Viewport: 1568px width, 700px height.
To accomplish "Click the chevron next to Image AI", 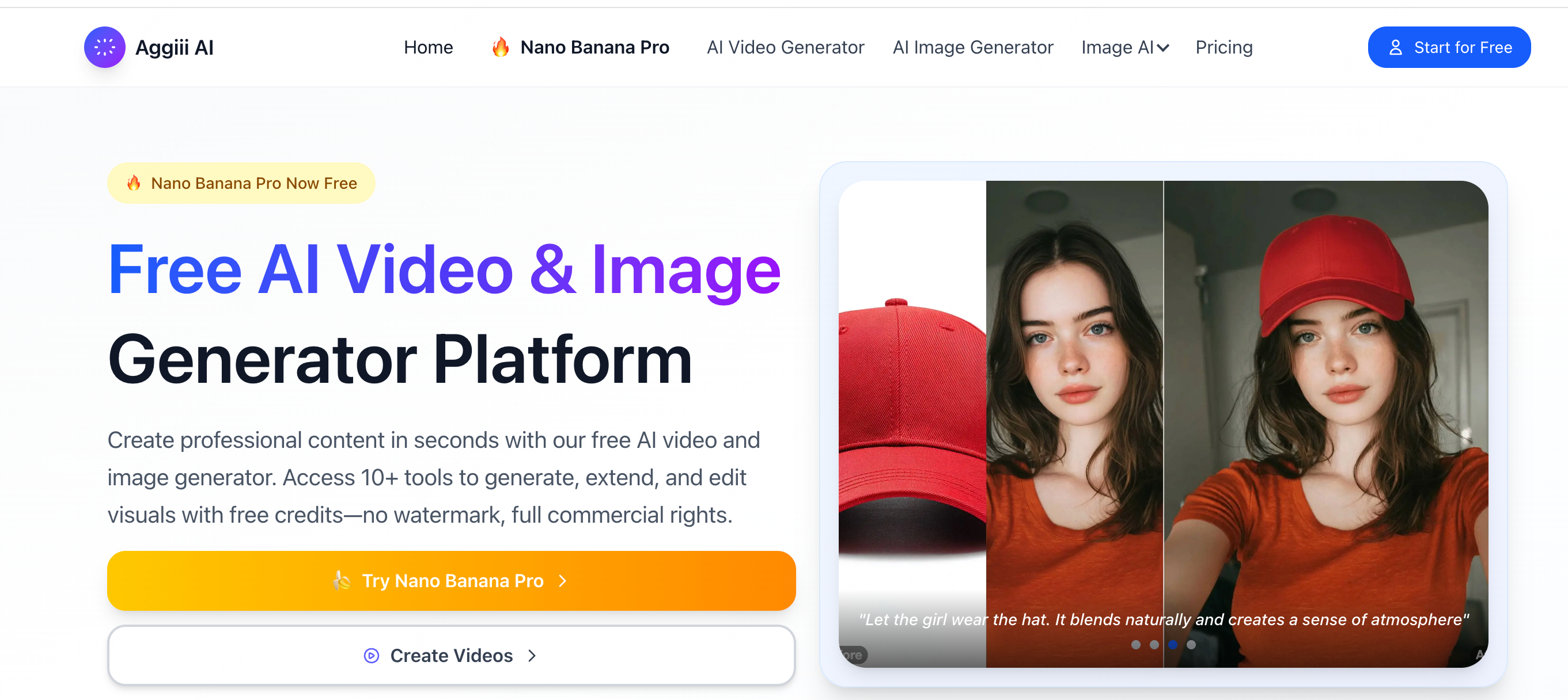I will 1164,47.
